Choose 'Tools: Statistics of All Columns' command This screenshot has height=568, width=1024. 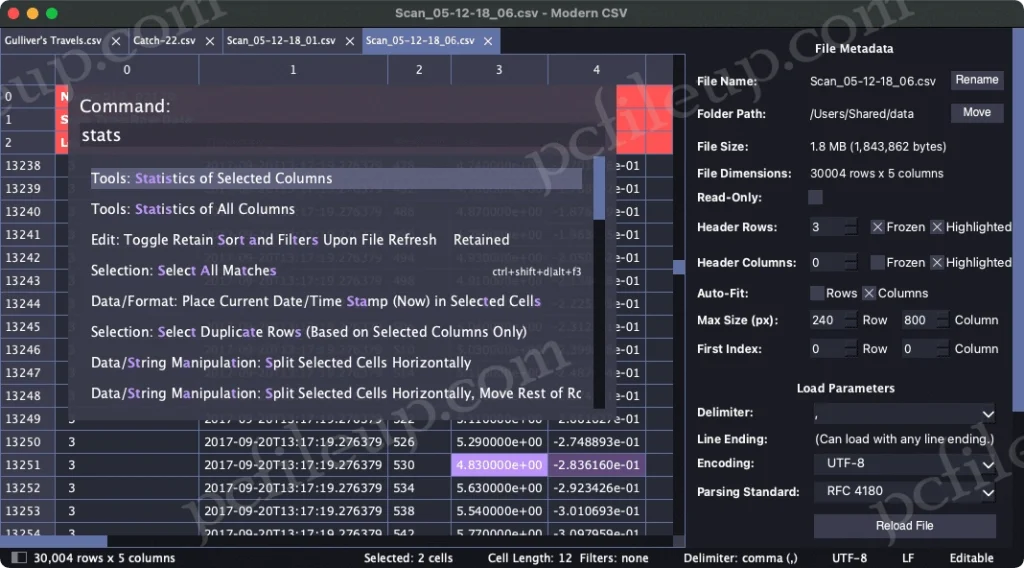(193, 209)
